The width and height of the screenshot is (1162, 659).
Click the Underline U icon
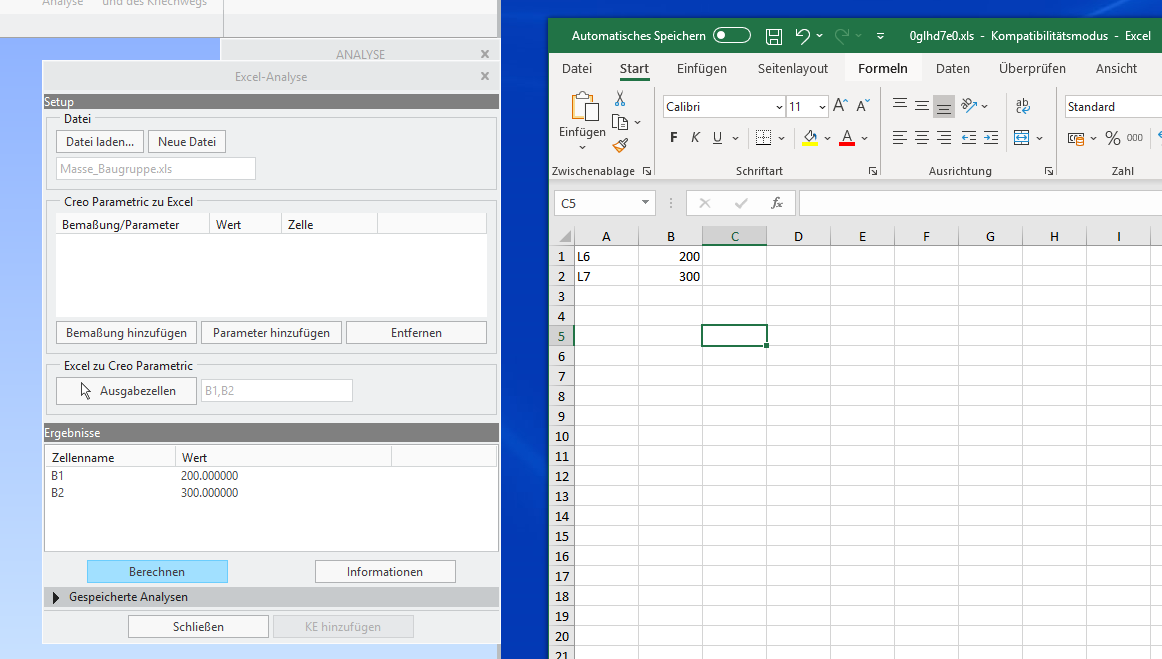(x=716, y=137)
